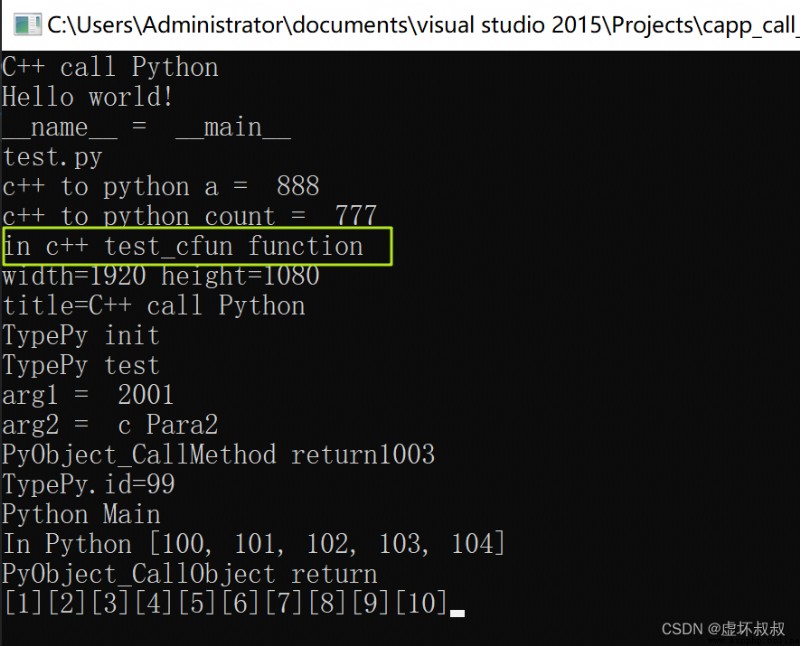The image size is (800, 646).
Task: Select the line 'C++ call Python'
Action: (110, 67)
